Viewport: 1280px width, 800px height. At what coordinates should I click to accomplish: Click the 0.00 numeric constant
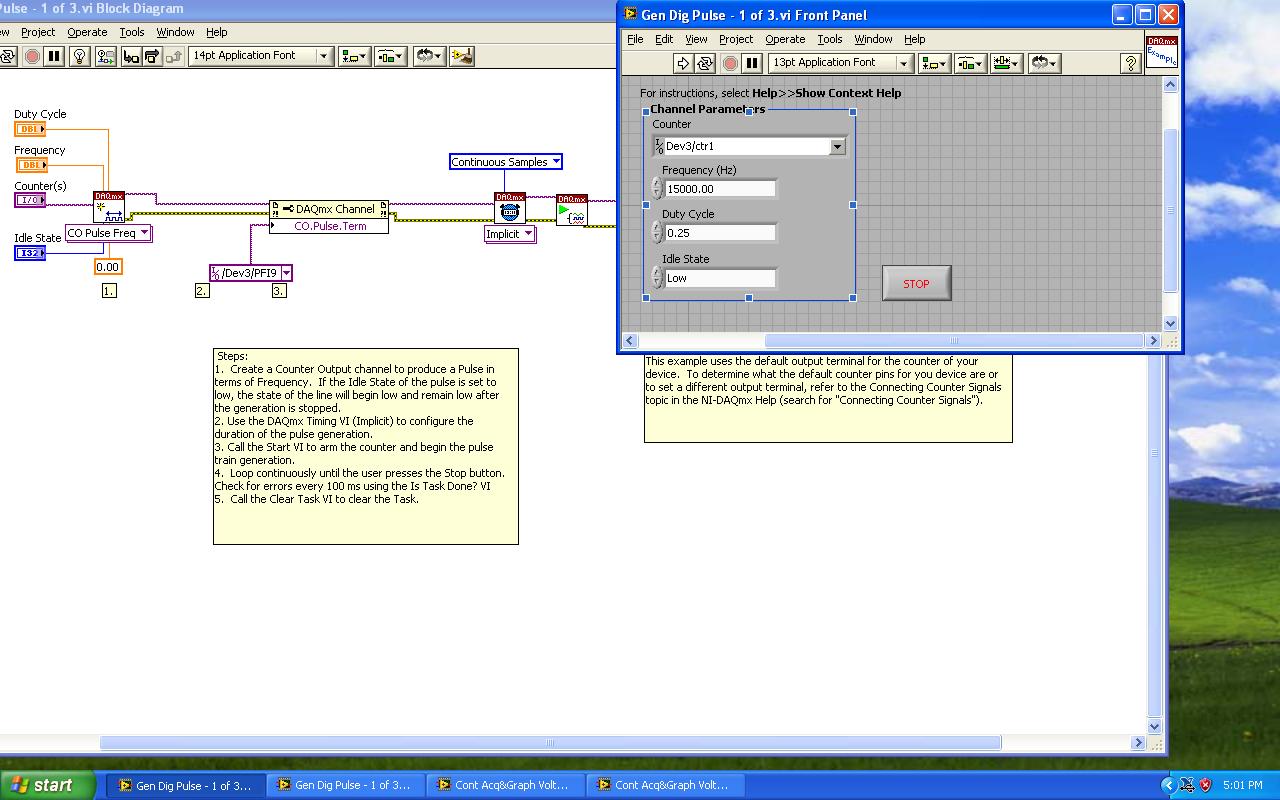[108, 267]
